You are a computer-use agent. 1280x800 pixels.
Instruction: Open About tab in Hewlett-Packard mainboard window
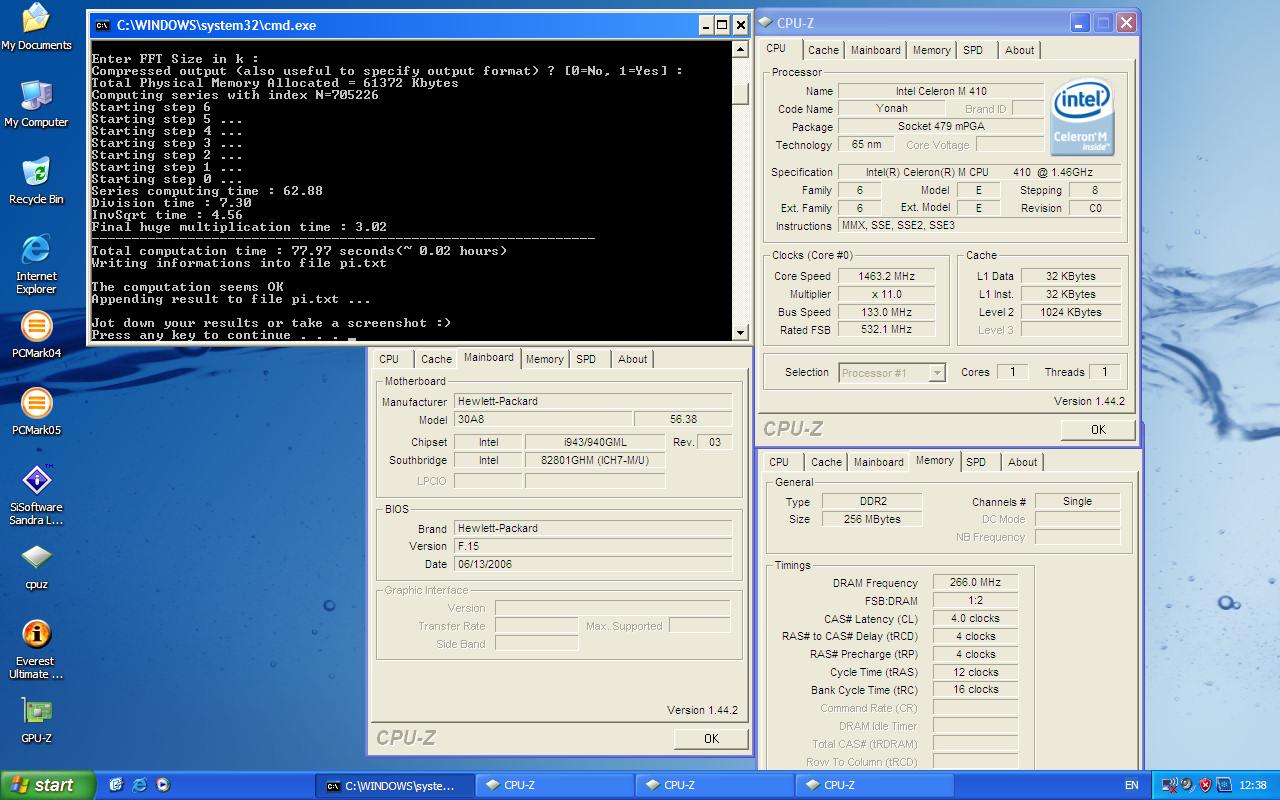coord(632,359)
